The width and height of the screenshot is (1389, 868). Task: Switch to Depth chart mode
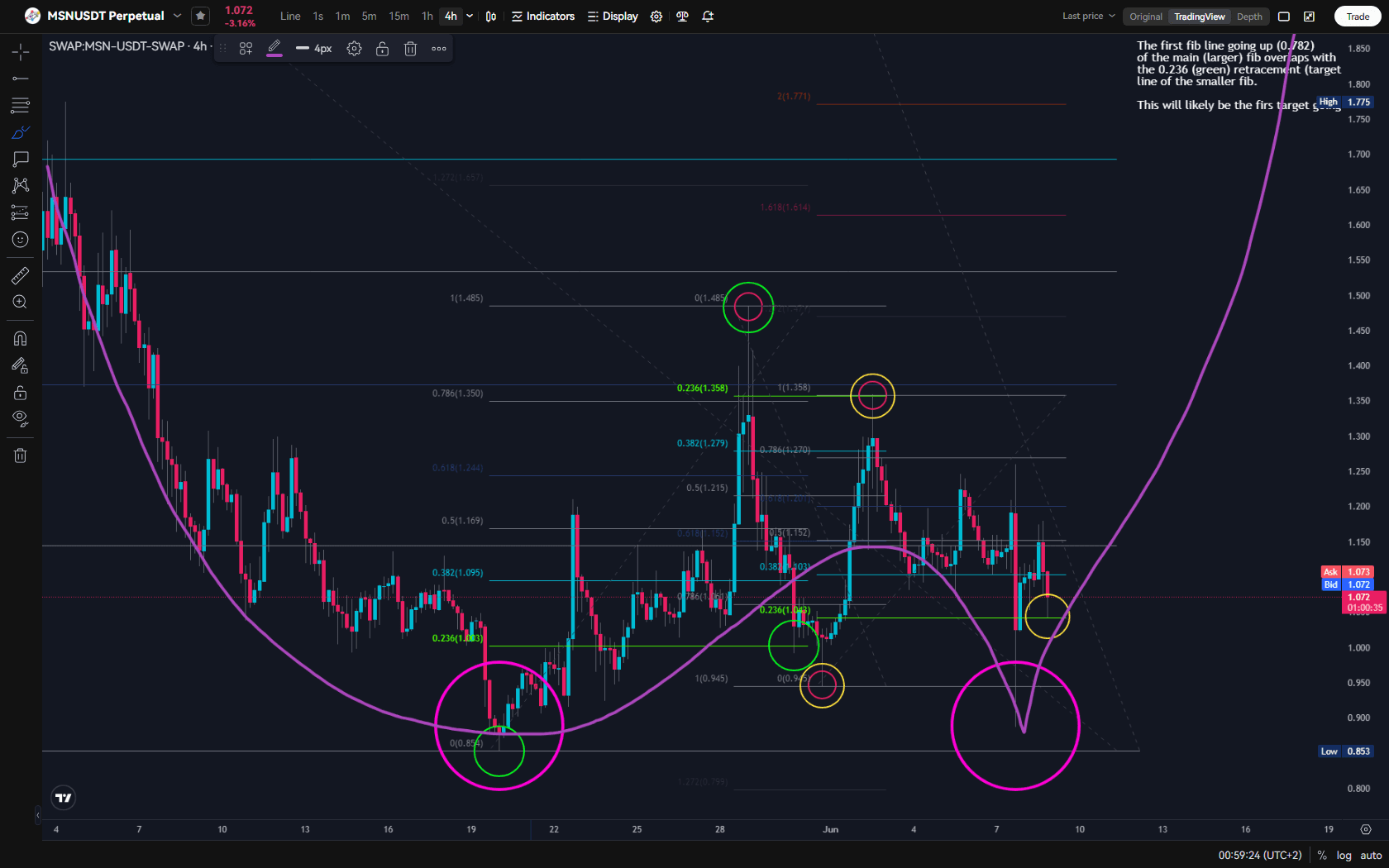pyautogui.click(x=1249, y=17)
